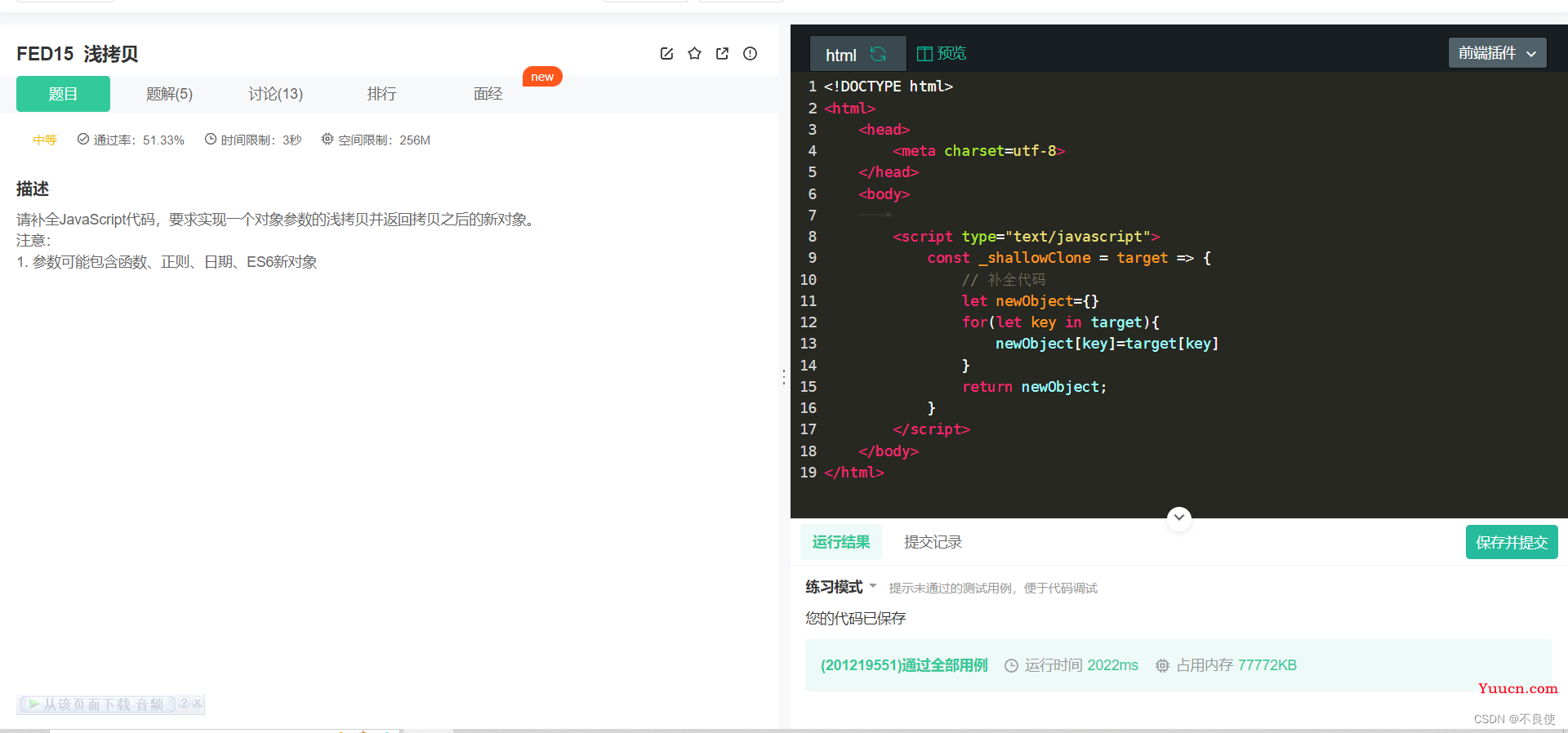1568x733 pixels.
Task: Click the 您的代码已保存 message
Action: 855,618
